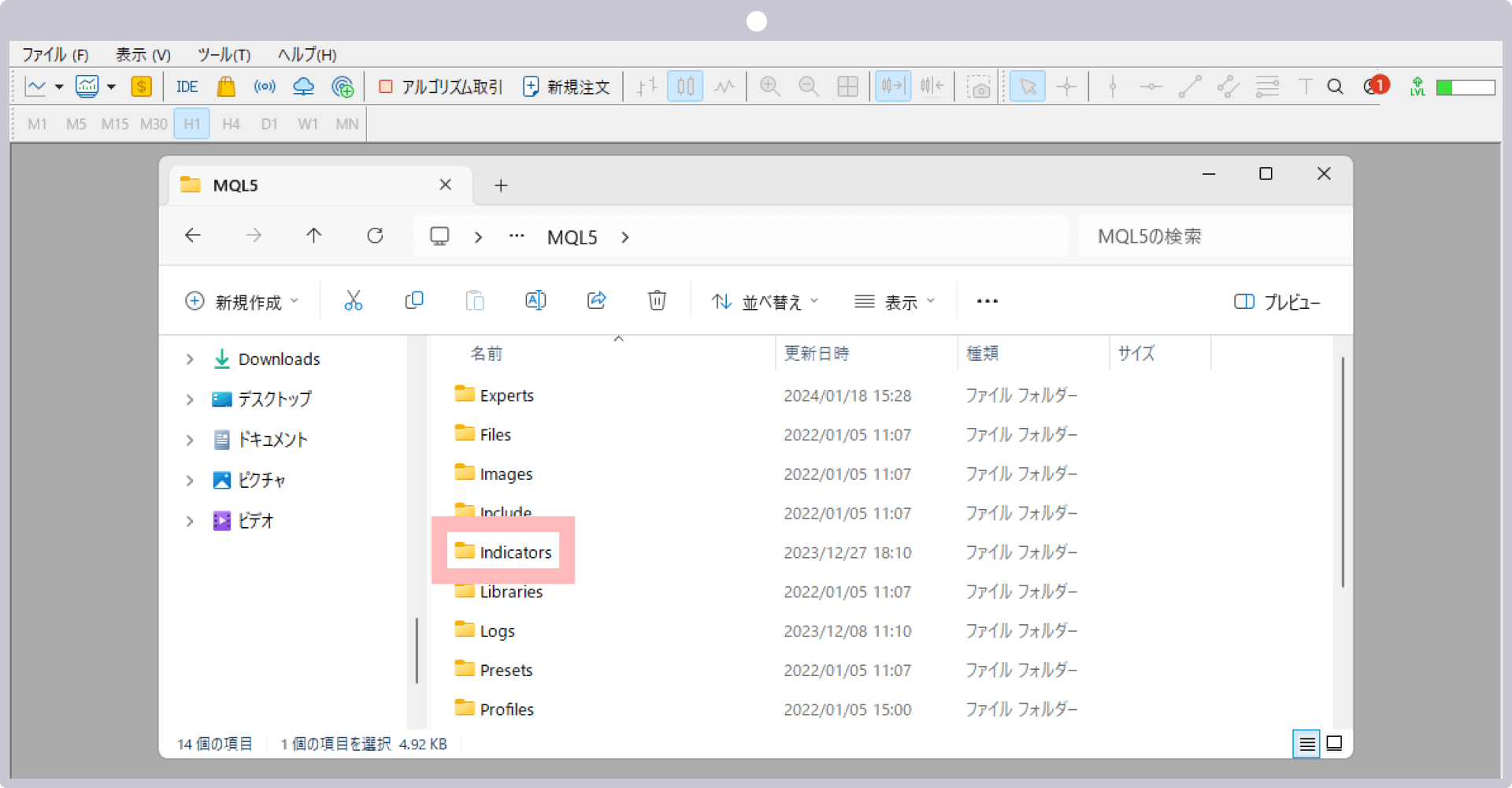Image resolution: width=1512 pixels, height=788 pixels.
Task: Select the MN timeframe
Action: point(347,125)
